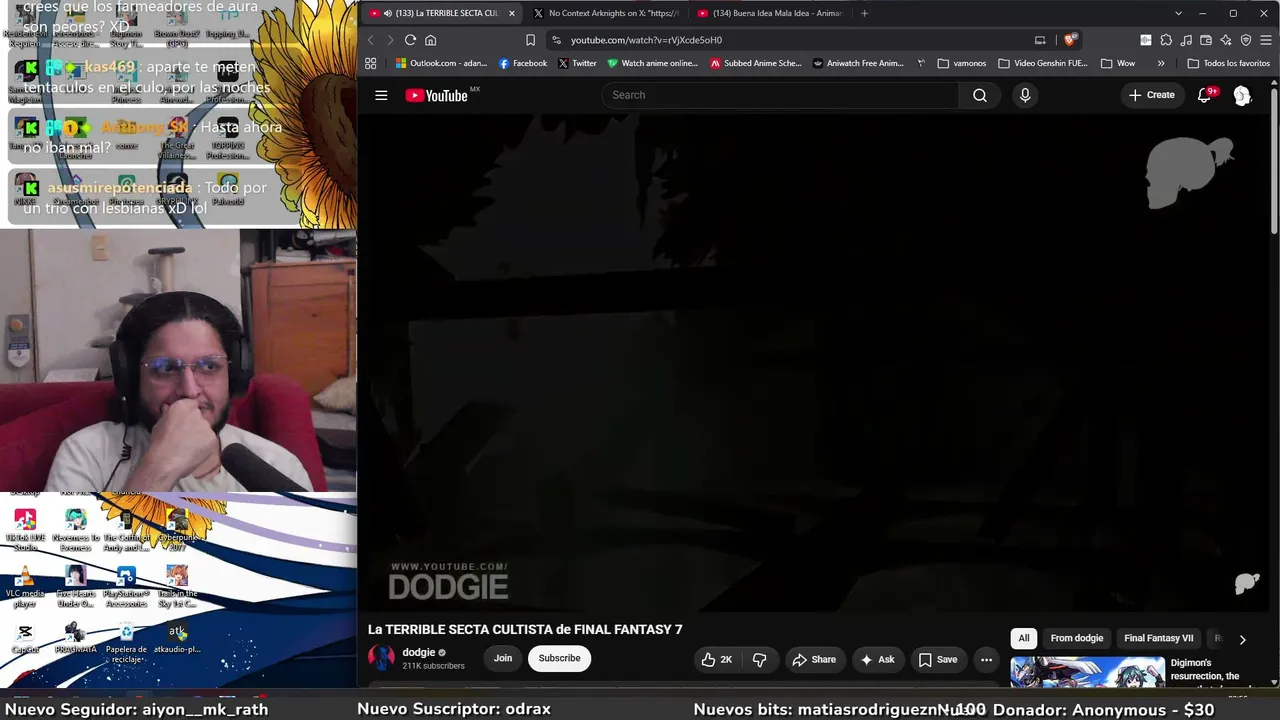Image resolution: width=1280 pixels, height=720 pixels.
Task: Dislike the video with thumbs down
Action: [x=760, y=659]
